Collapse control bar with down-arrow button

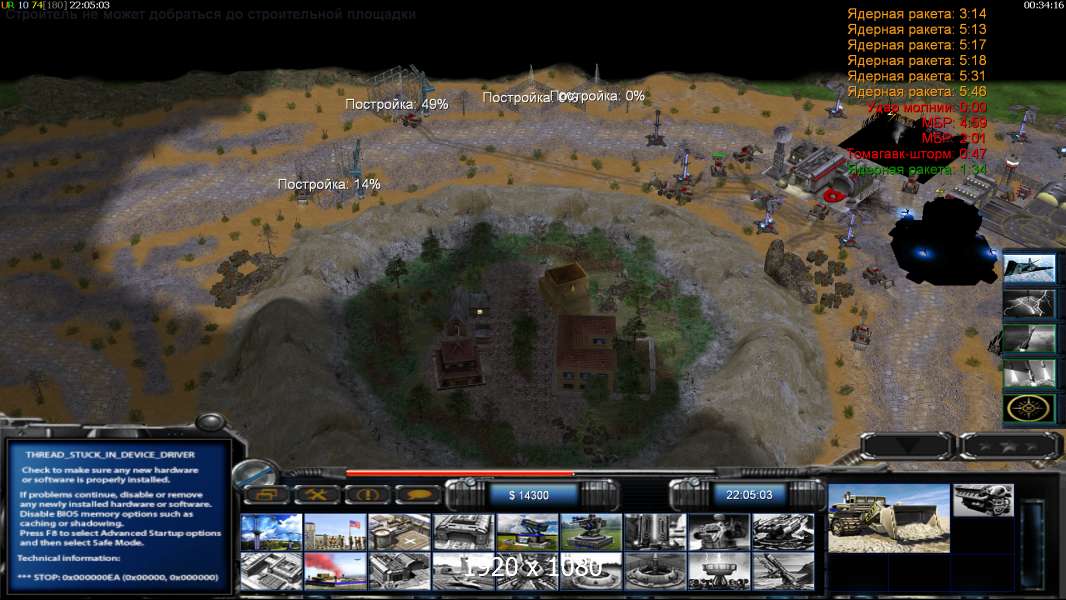point(906,446)
